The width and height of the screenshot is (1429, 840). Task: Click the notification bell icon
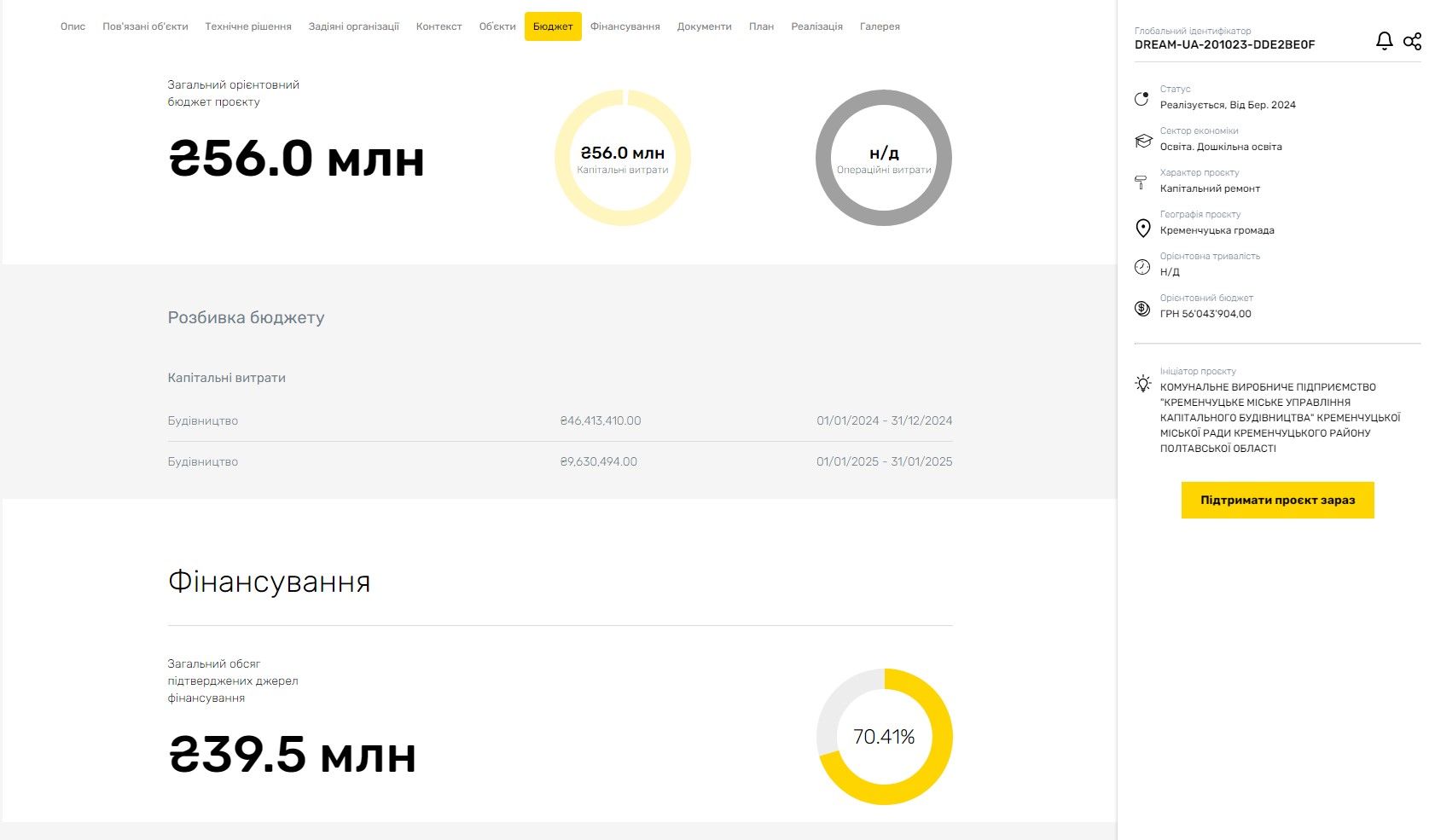pos(1384,41)
